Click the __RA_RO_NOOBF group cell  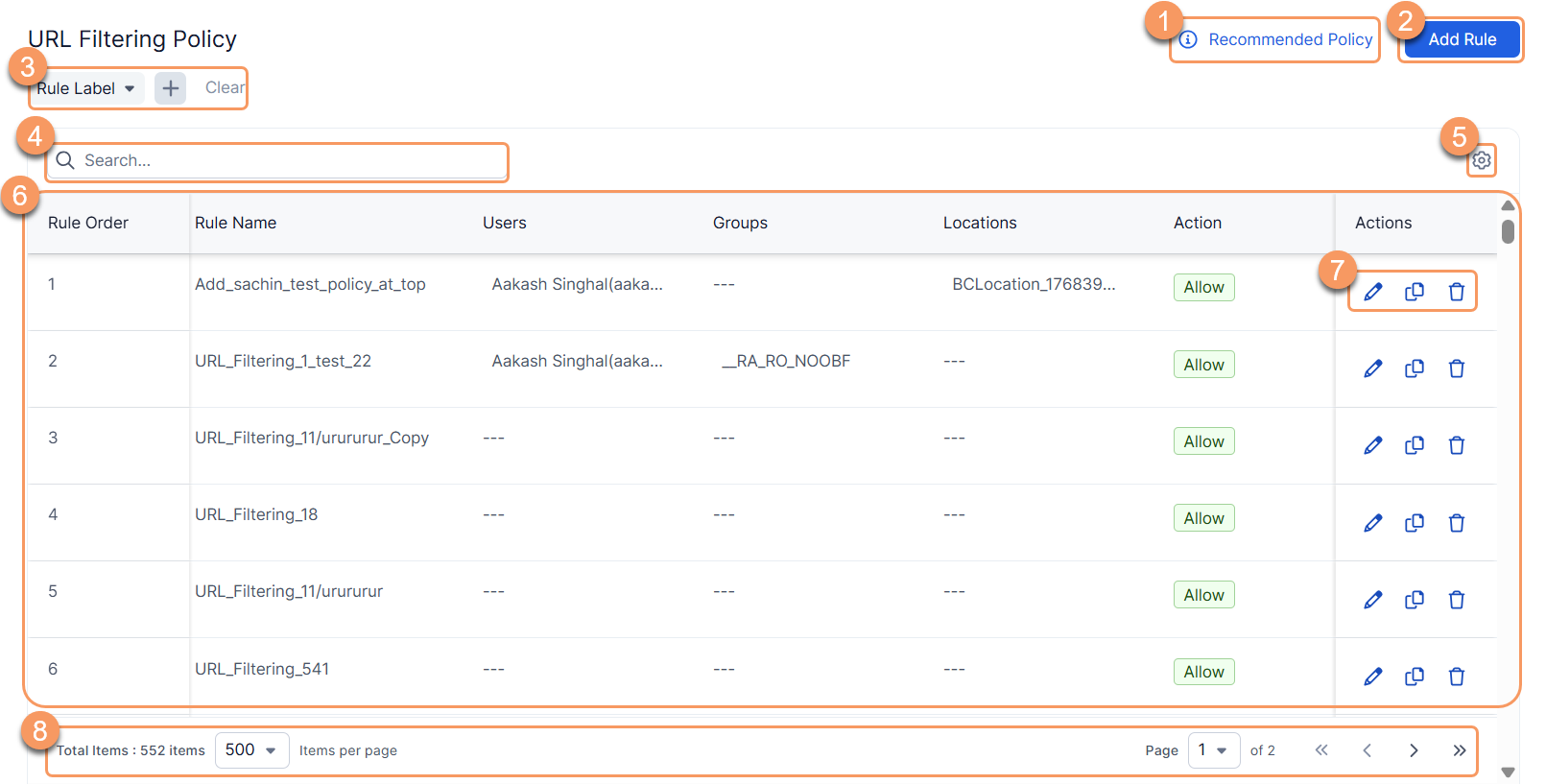coord(786,361)
